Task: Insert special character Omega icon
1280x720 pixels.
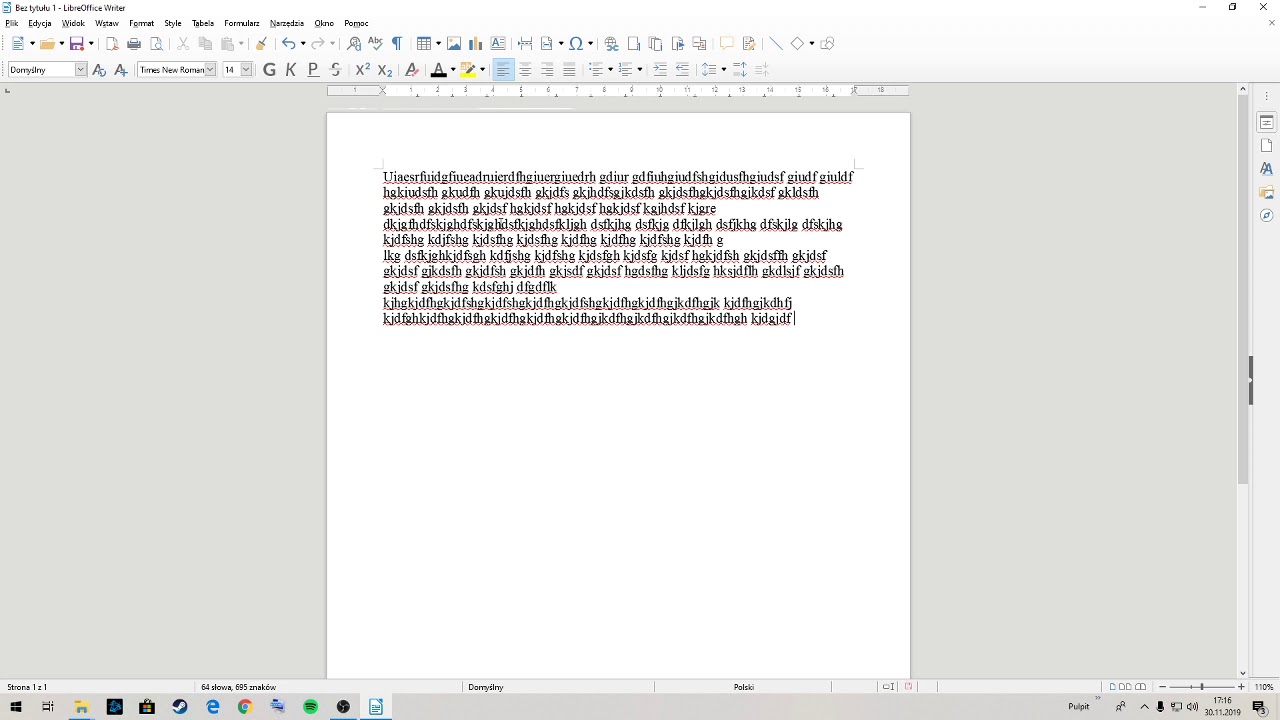Action: [576, 44]
